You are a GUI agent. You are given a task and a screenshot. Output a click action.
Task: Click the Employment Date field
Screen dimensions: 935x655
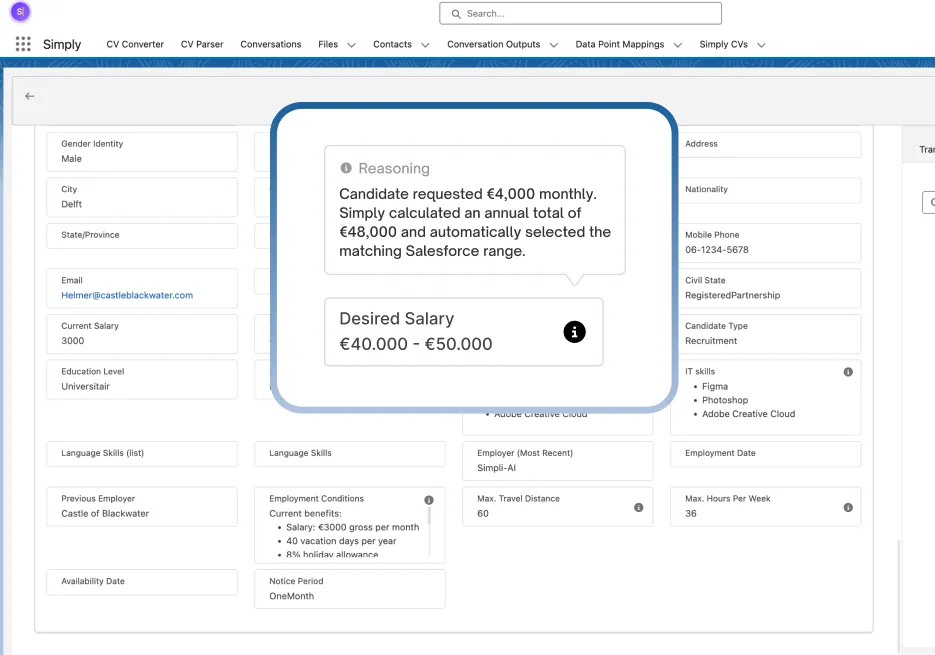(x=766, y=454)
